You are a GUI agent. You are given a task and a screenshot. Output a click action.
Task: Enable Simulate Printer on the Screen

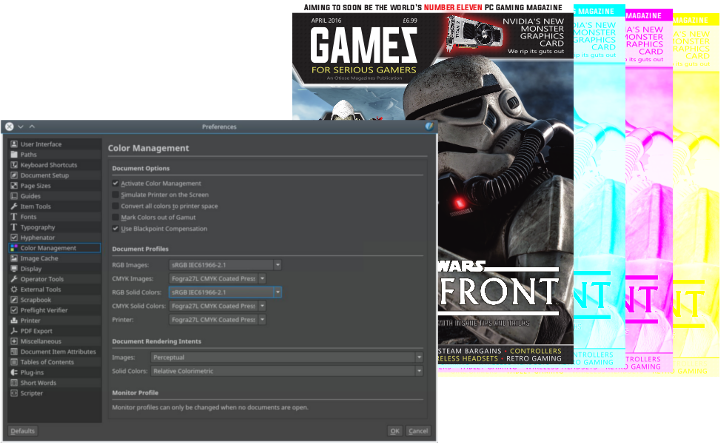(116, 194)
